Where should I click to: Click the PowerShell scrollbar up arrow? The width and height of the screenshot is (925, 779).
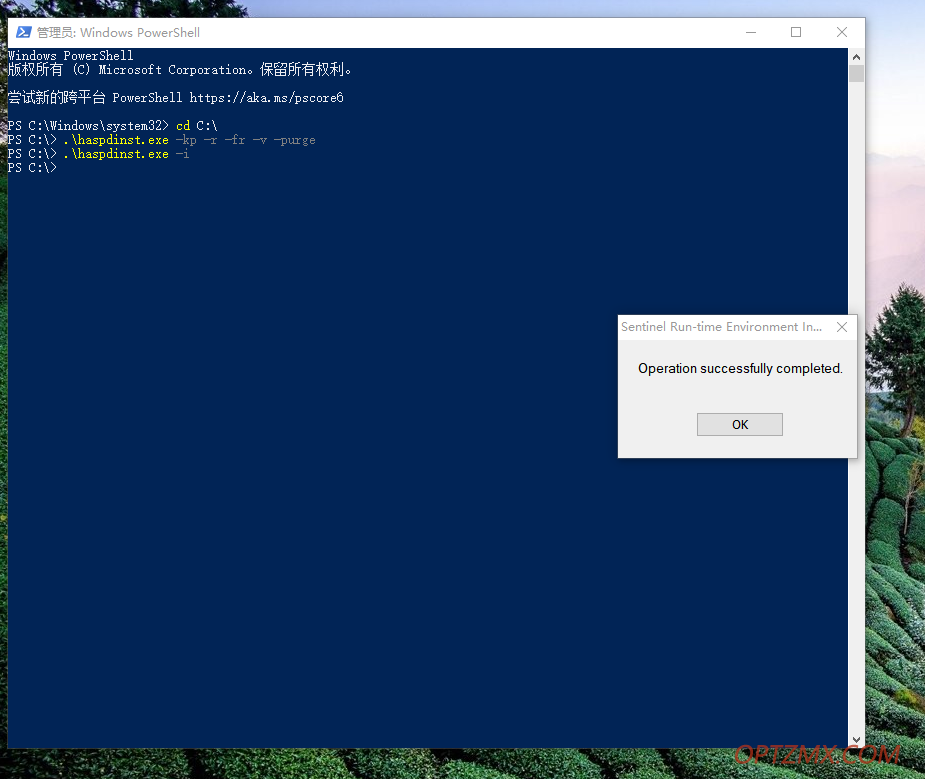[856, 57]
